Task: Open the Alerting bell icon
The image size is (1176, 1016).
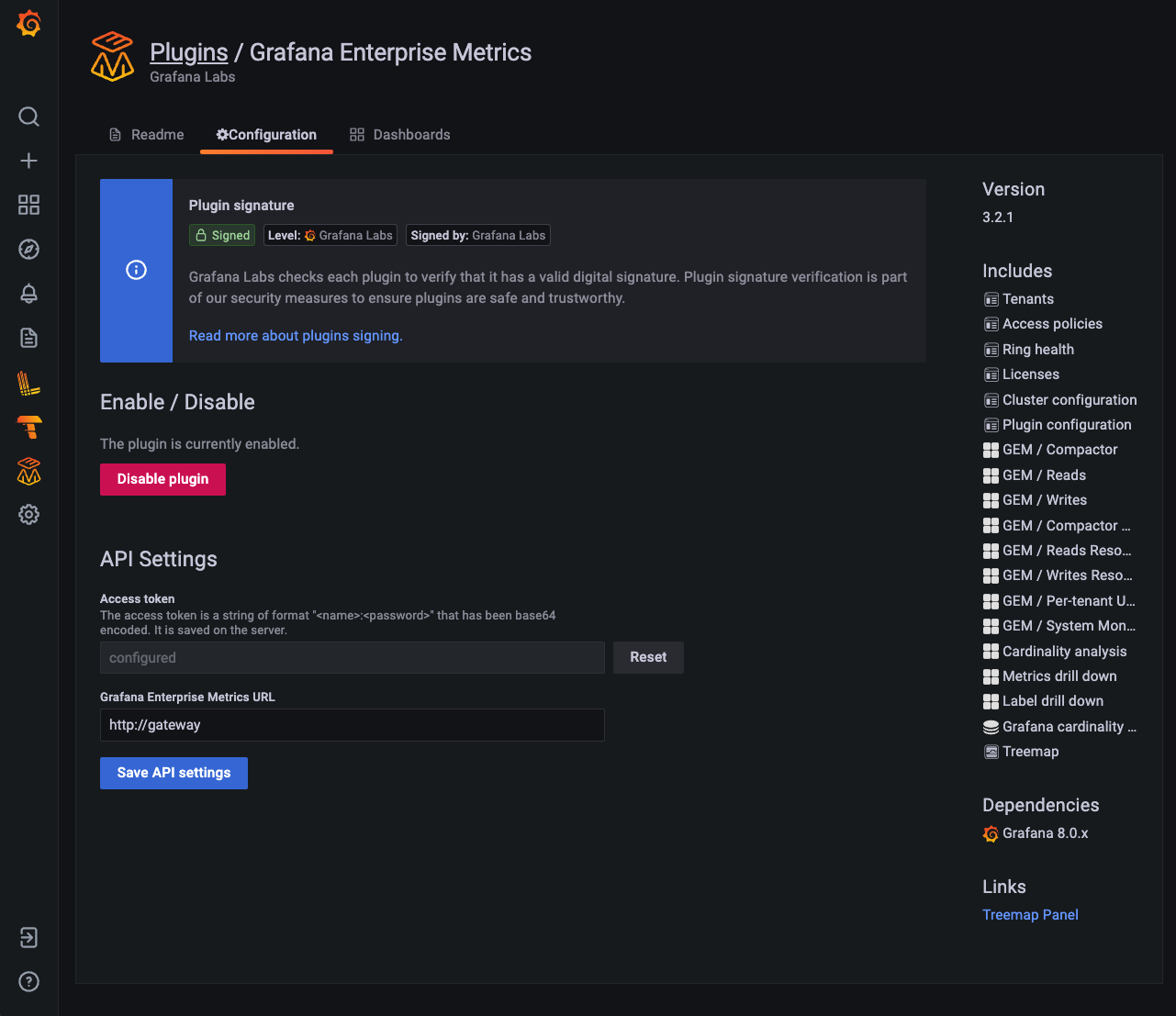Action: tap(28, 294)
